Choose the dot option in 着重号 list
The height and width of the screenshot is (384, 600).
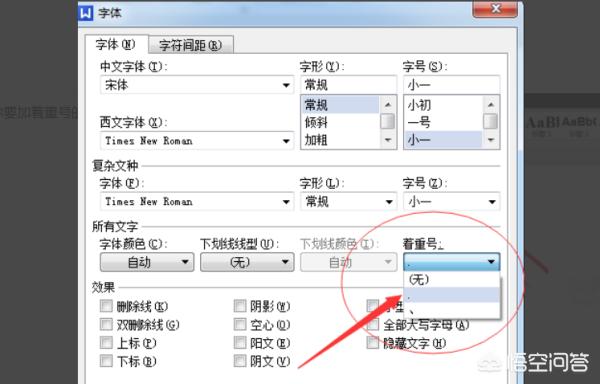tap(452, 295)
